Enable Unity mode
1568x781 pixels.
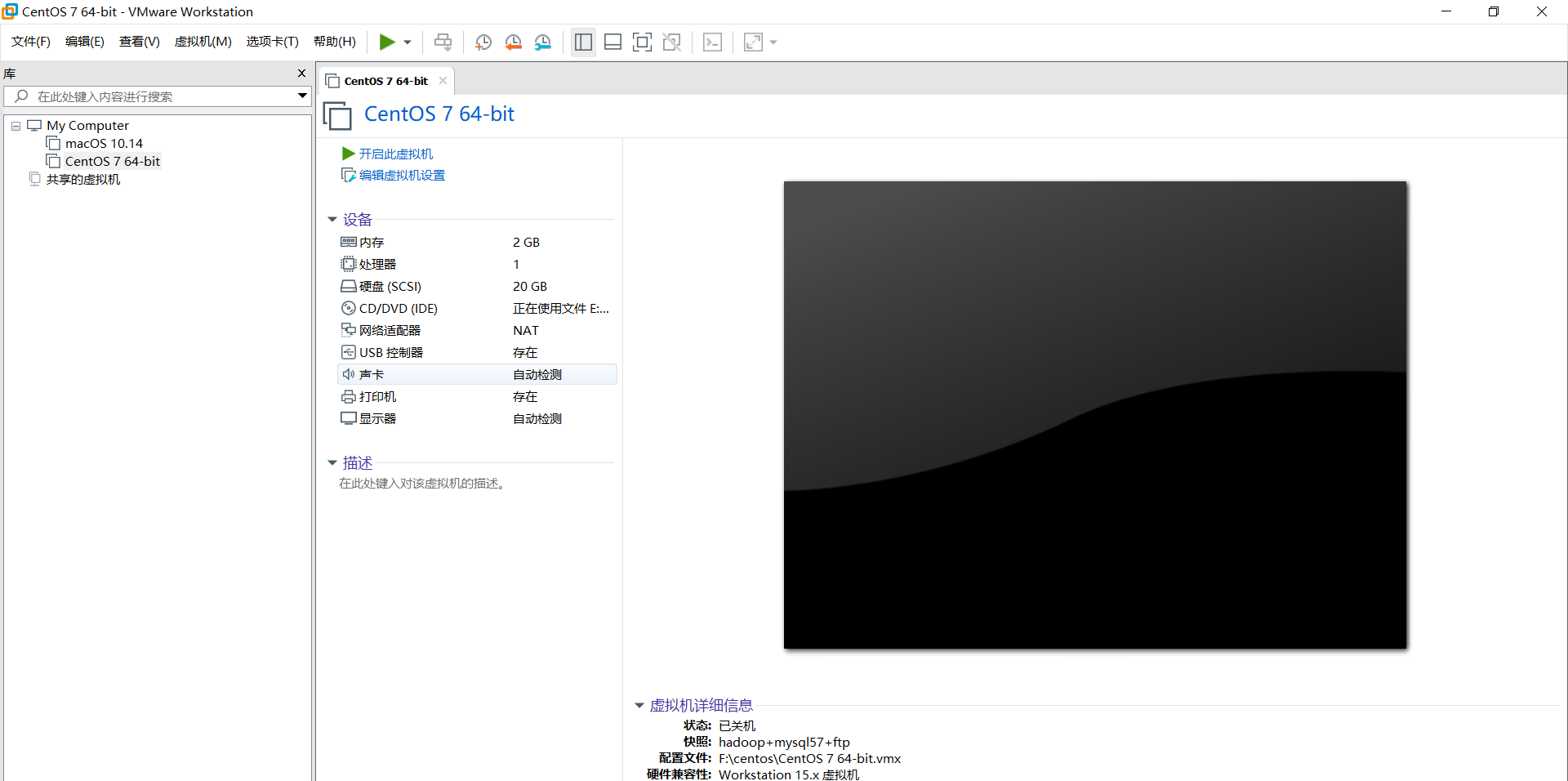point(672,42)
